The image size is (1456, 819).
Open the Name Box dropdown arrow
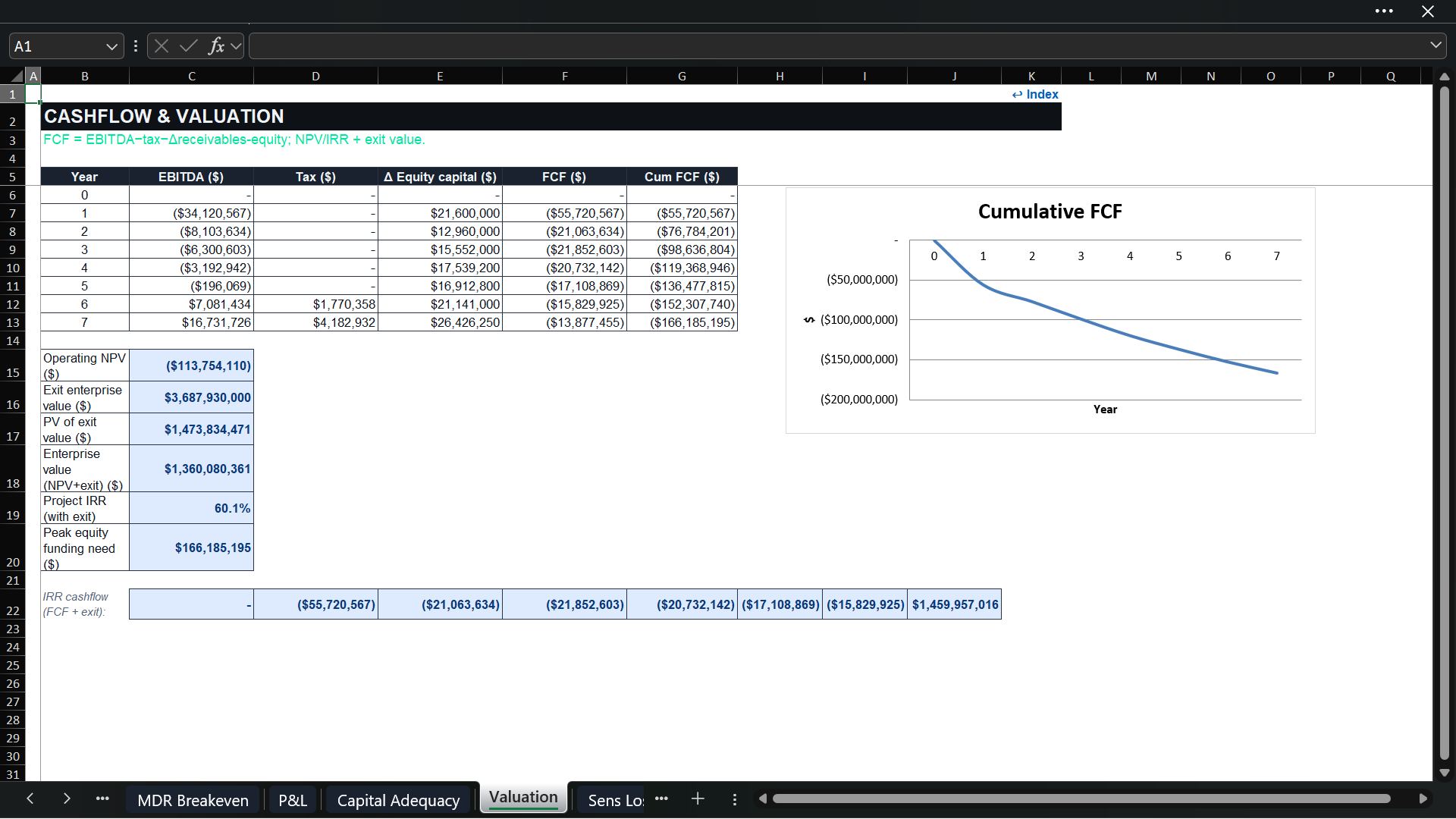(x=111, y=47)
